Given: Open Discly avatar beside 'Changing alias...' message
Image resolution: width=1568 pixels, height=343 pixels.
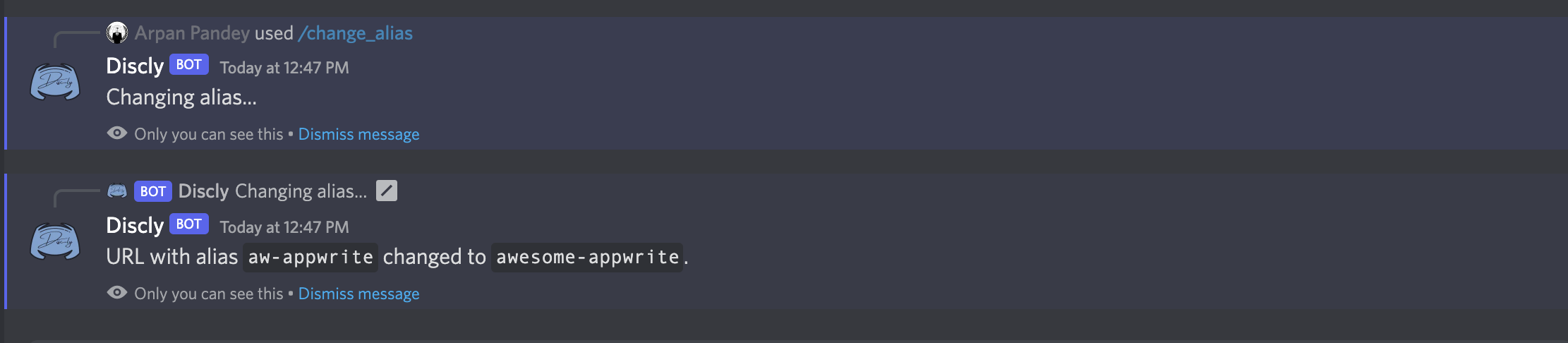Looking at the screenshot, I should point(55,83).
